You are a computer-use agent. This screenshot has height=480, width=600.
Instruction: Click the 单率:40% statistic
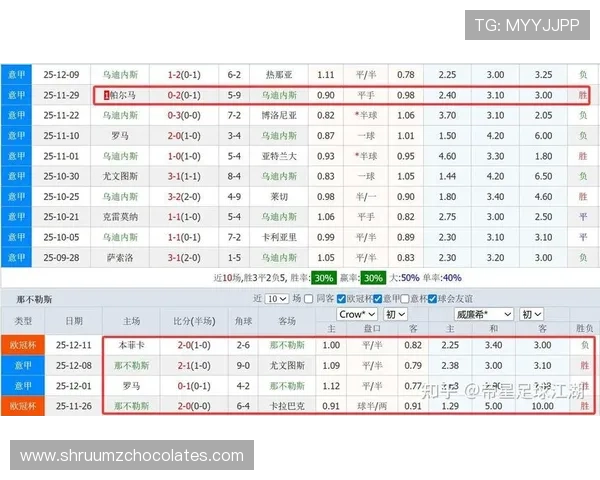coord(442,278)
